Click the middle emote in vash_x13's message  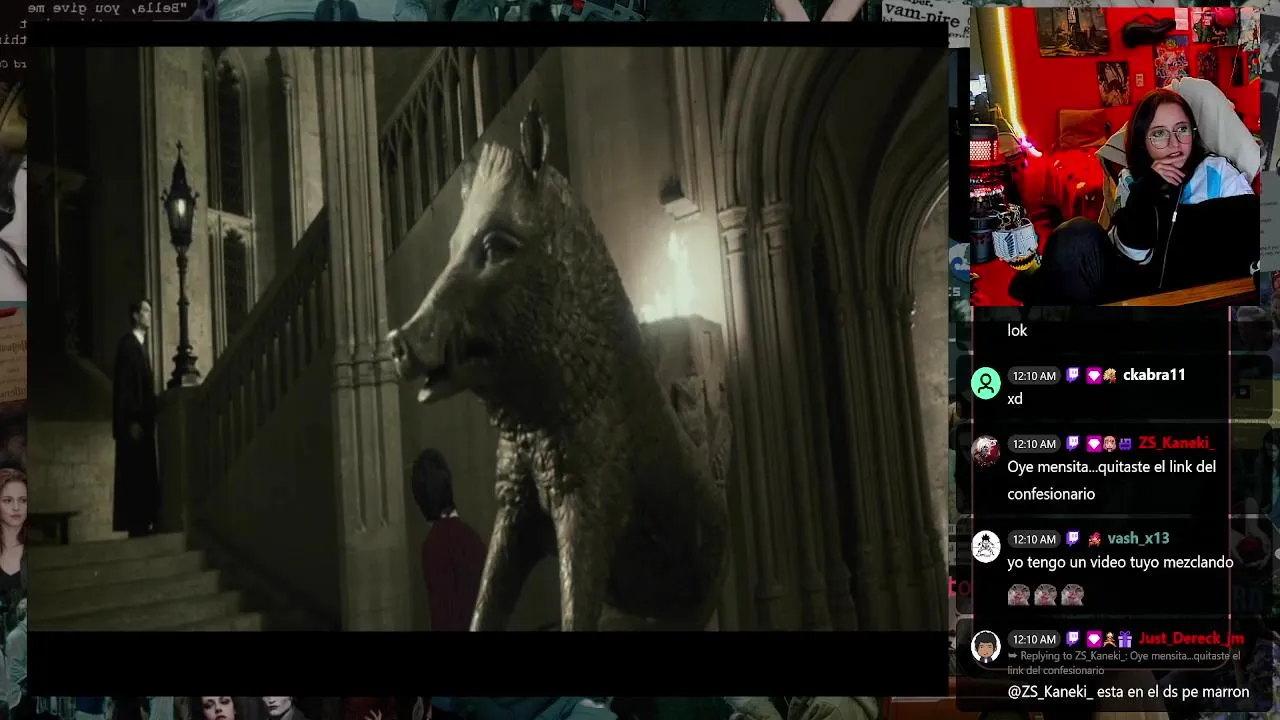coord(1045,595)
